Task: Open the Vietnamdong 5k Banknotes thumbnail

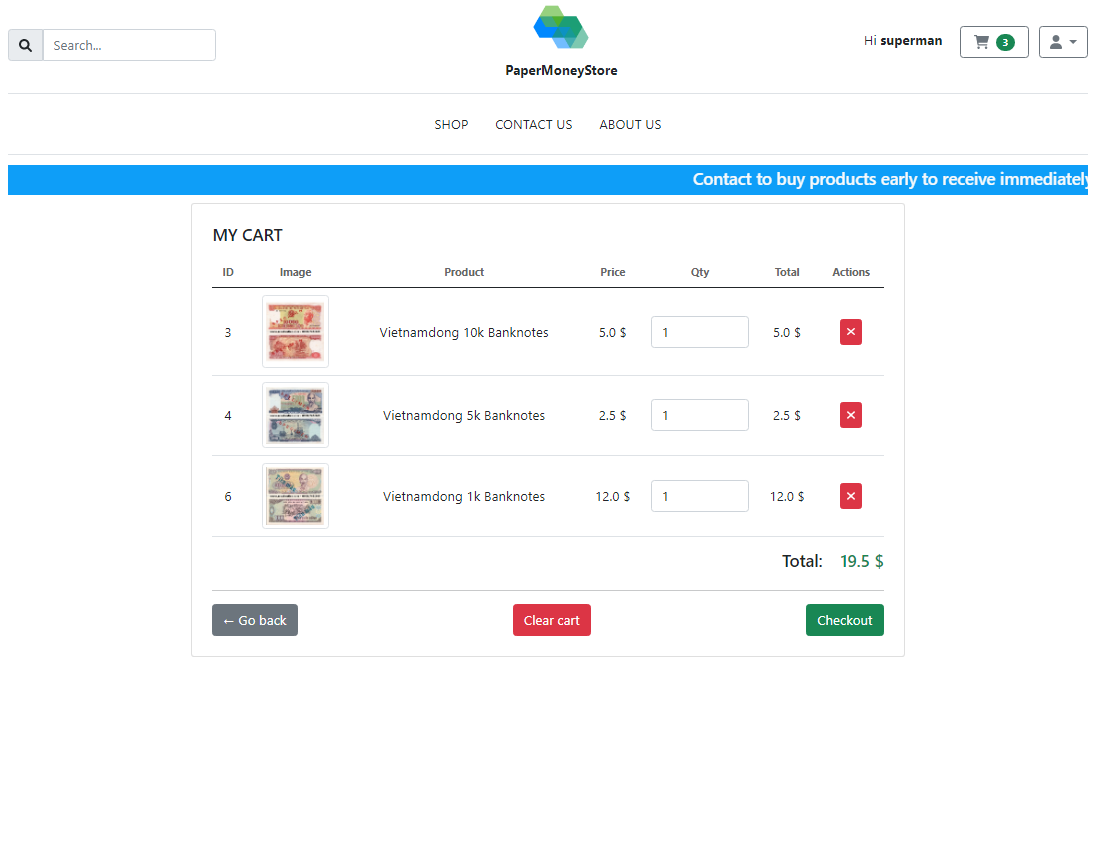Action: (x=295, y=414)
